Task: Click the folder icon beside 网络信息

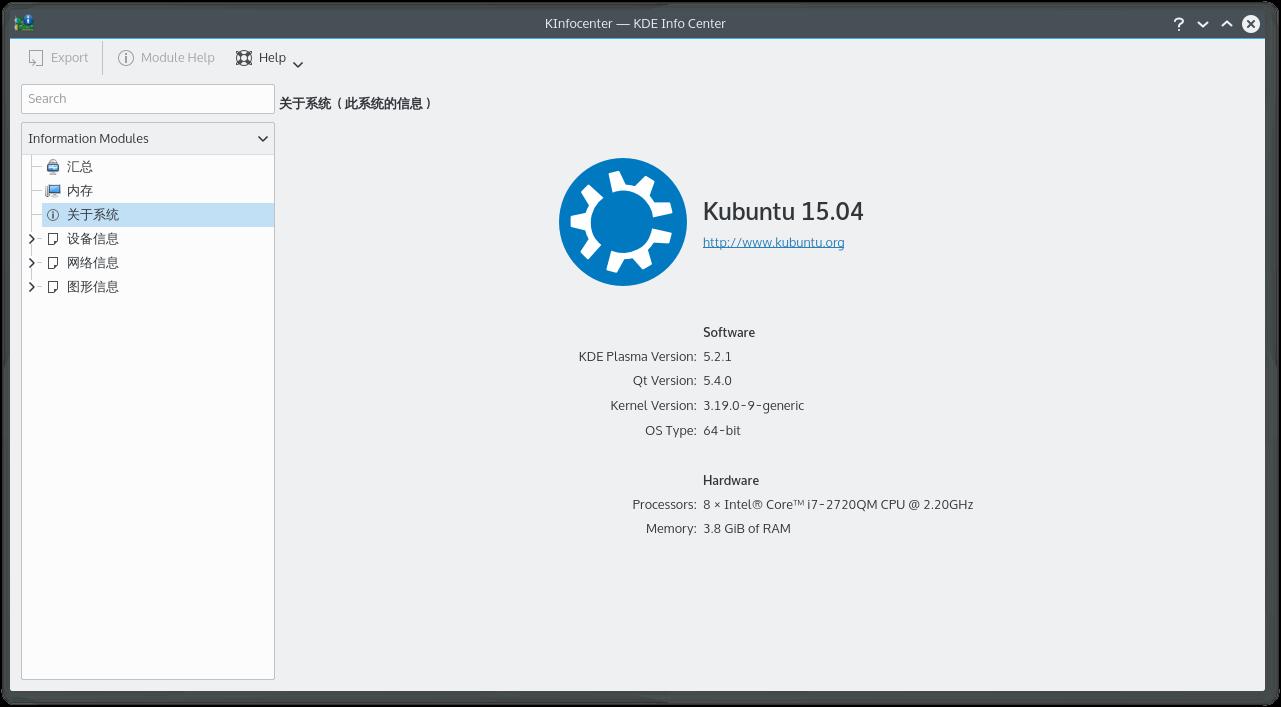Action: click(53, 263)
